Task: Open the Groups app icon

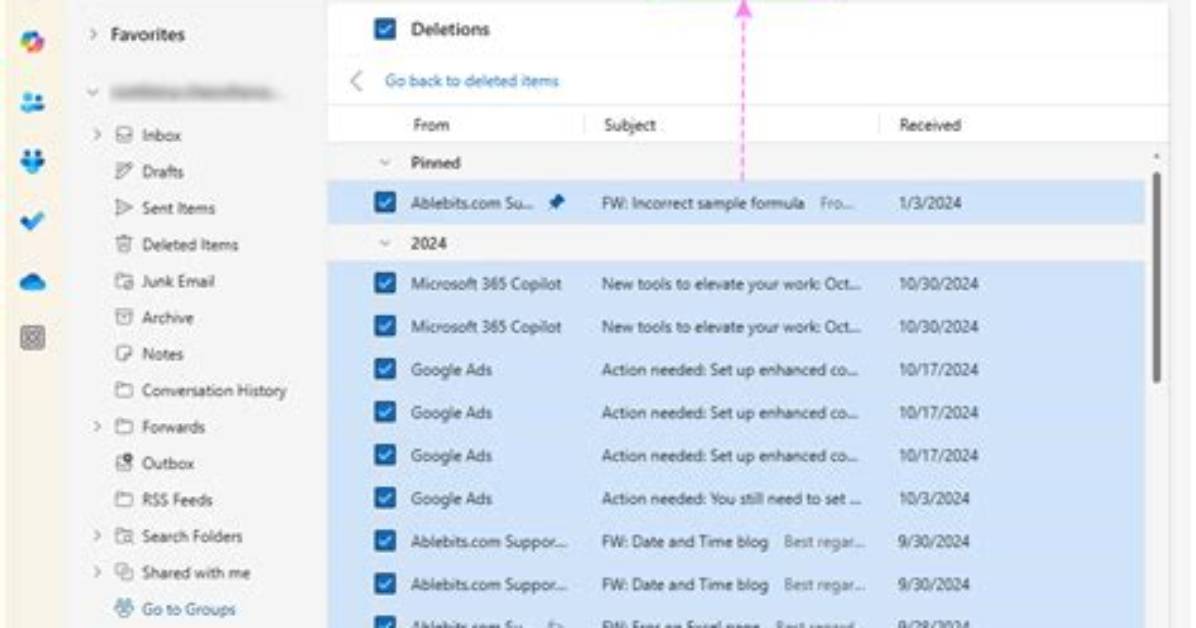Action: coord(32,161)
